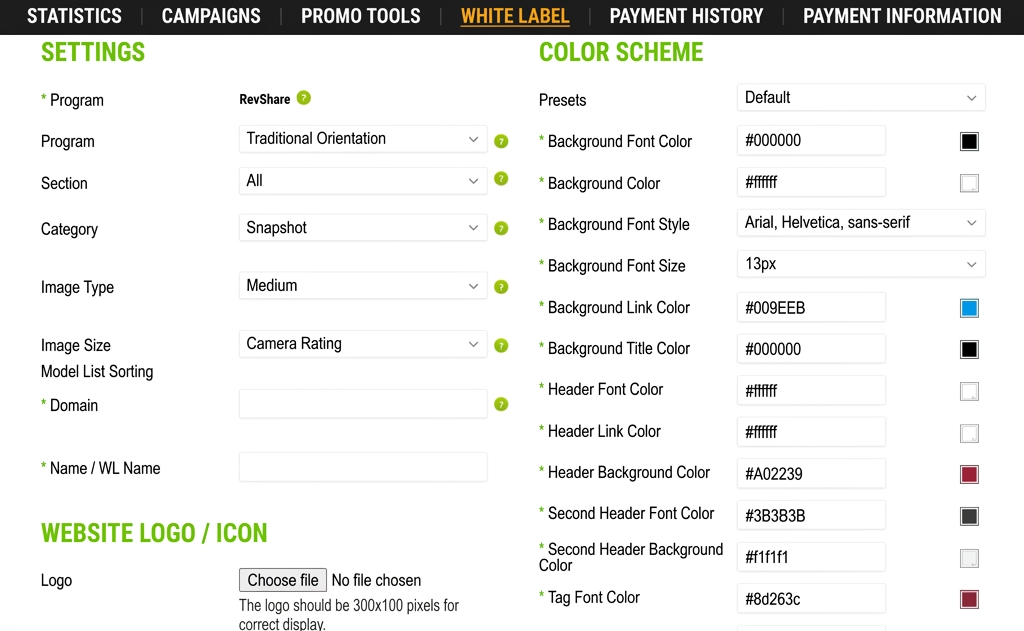This screenshot has width=1024, height=631.
Task: Click the Color Scheme heading
Action: pos(621,52)
